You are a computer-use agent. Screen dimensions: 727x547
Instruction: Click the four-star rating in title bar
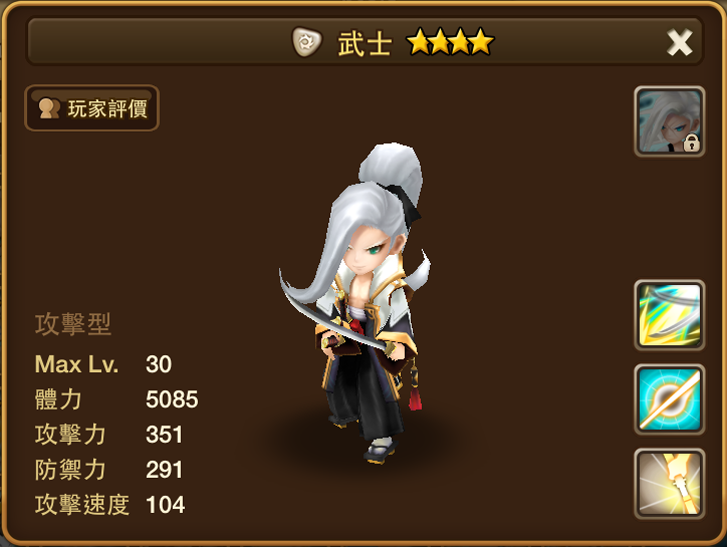tap(450, 42)
